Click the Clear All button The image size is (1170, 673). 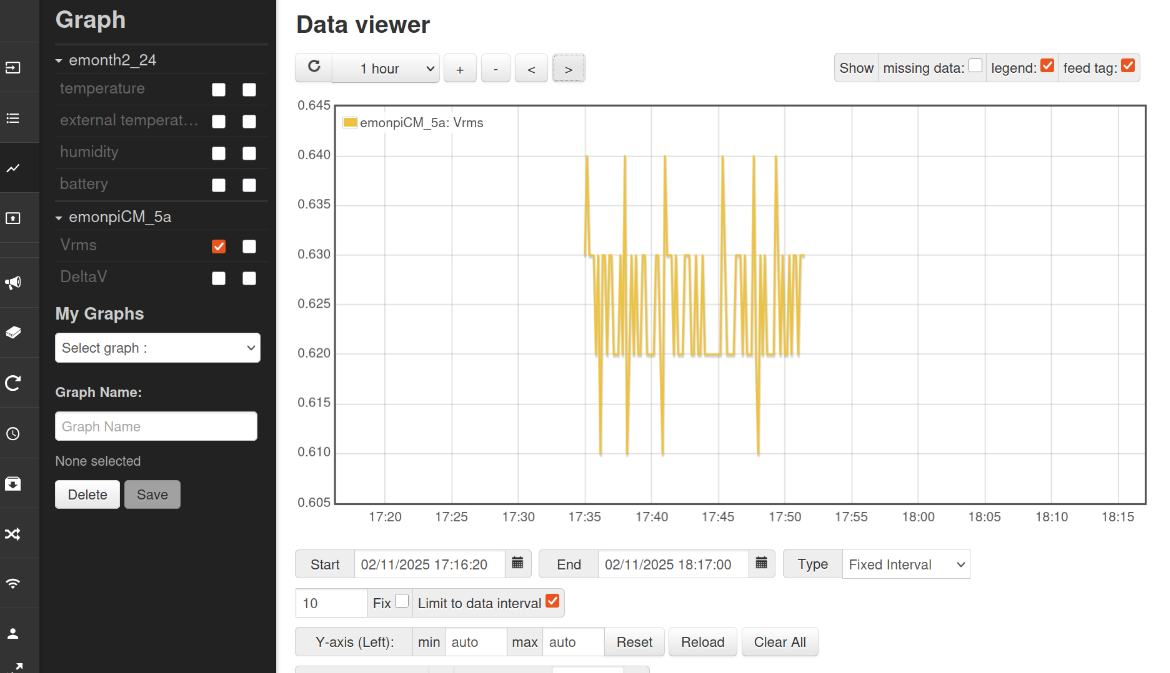tap(780, 642)
